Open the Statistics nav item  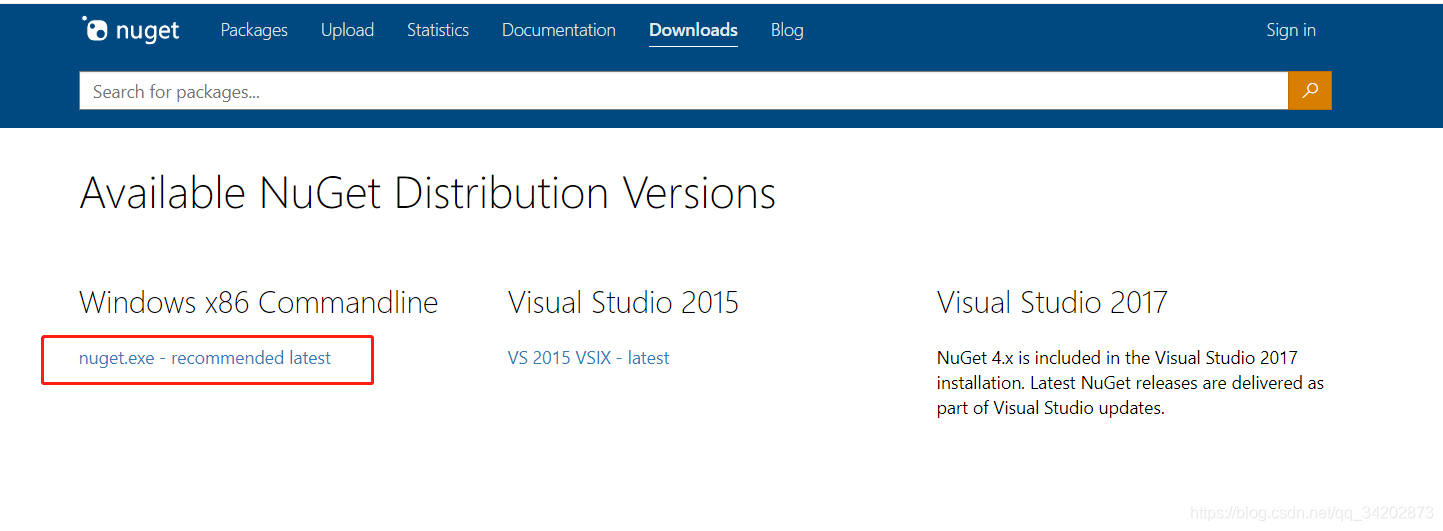[x=438, y=30]
